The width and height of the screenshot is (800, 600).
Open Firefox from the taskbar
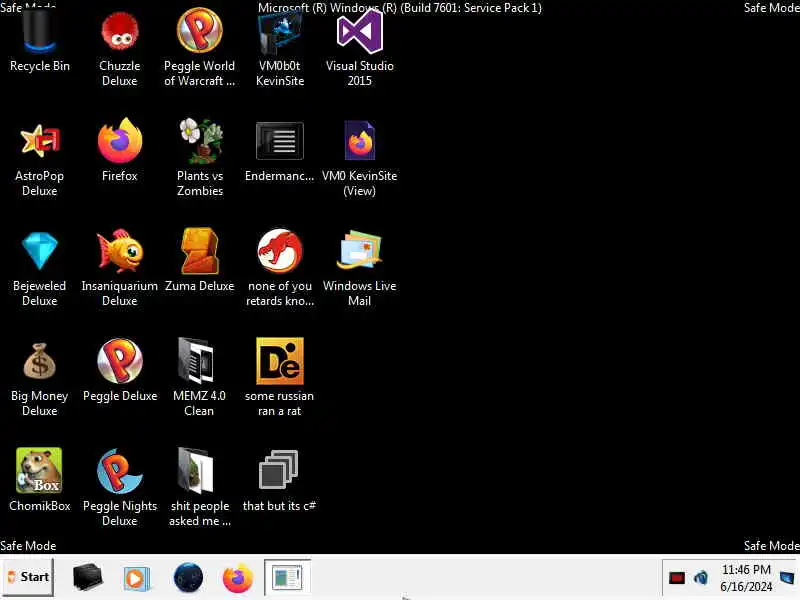[x=238, y=578]
